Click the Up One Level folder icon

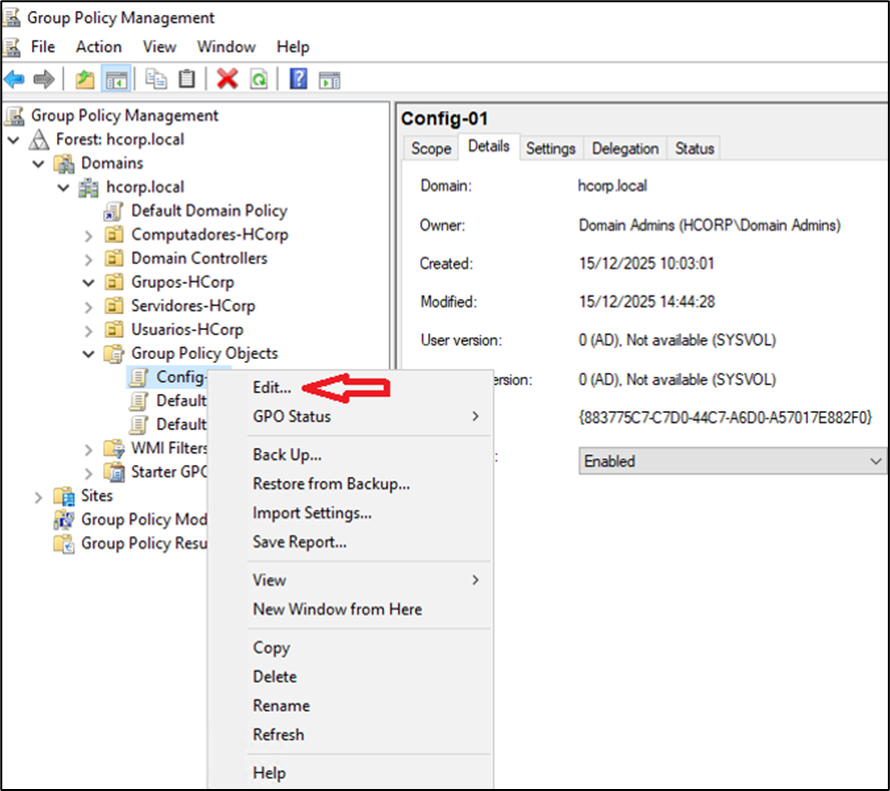click(x=85, y=79)
